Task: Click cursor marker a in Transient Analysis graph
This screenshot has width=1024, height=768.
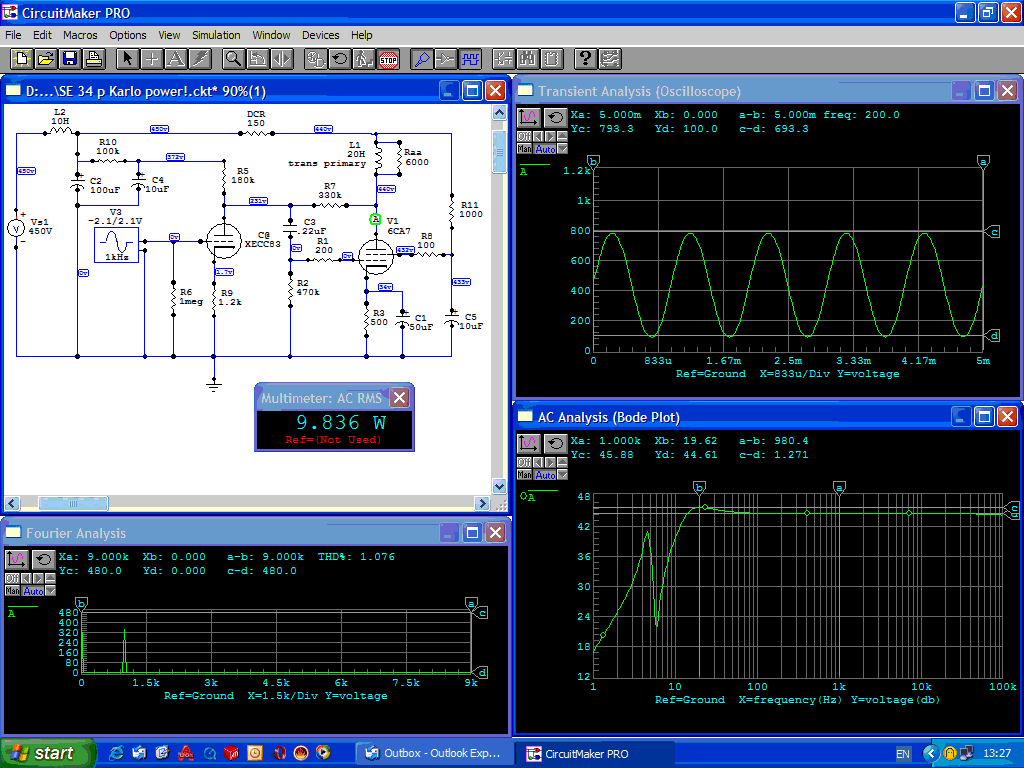Action: coord(983,161)
